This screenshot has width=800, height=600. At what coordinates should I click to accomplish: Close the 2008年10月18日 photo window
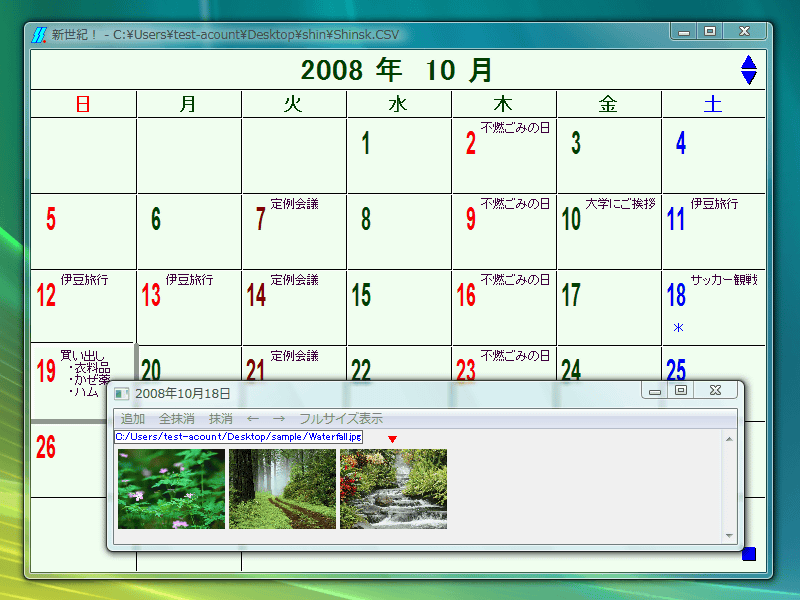point(715,390)
